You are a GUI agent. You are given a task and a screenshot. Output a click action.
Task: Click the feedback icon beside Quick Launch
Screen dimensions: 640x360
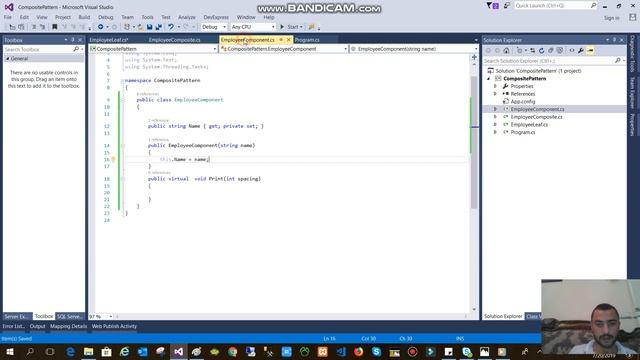click(507, 5)
